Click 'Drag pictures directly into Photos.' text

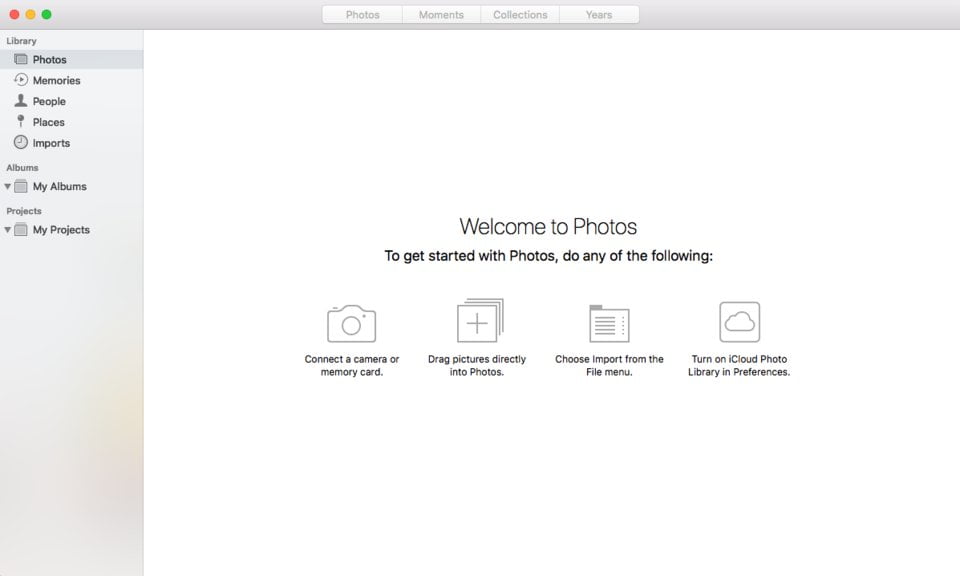point(477,365)
